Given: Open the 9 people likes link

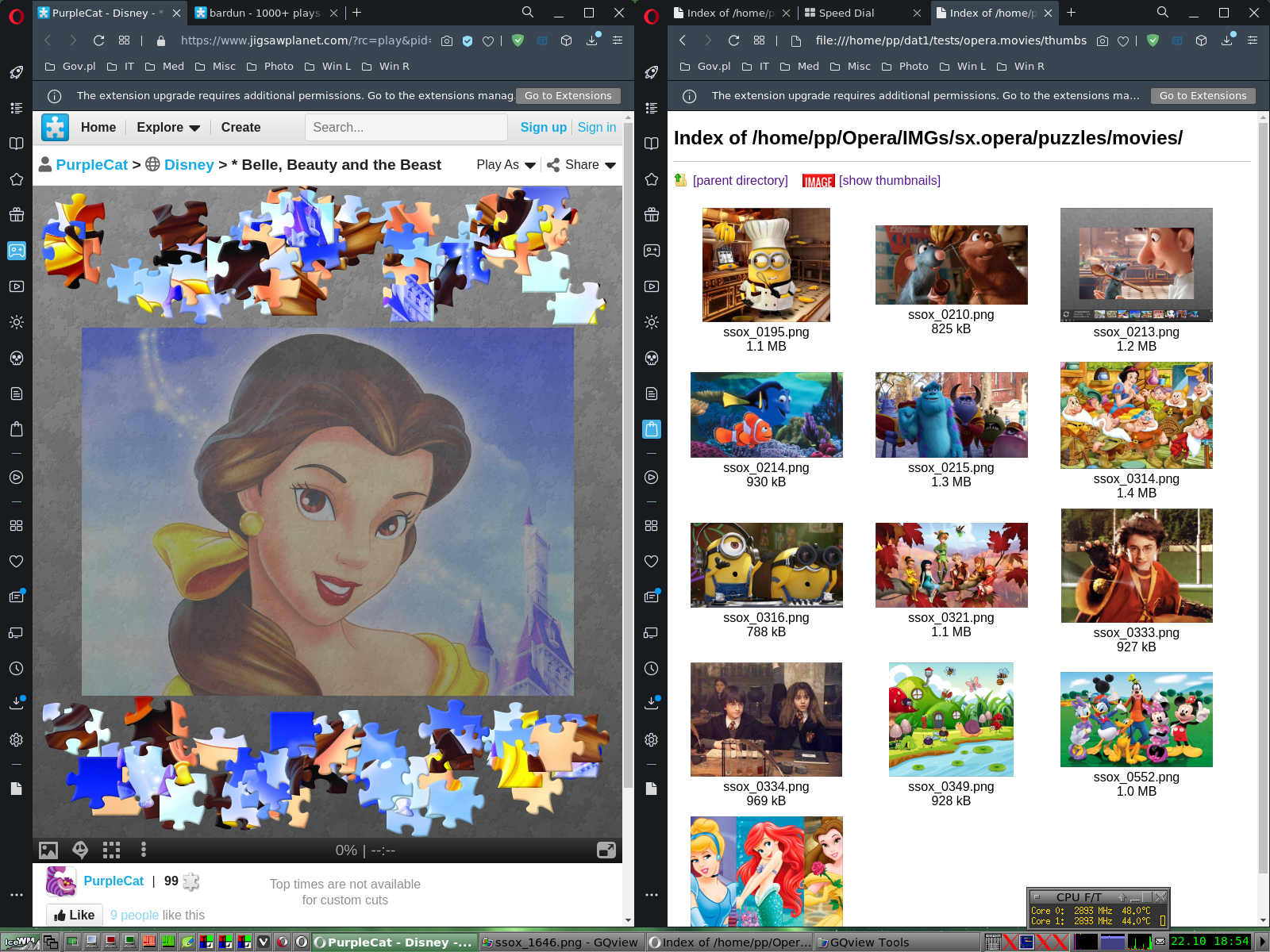Looking at the screenshot, I should click(x=134, y=915).
